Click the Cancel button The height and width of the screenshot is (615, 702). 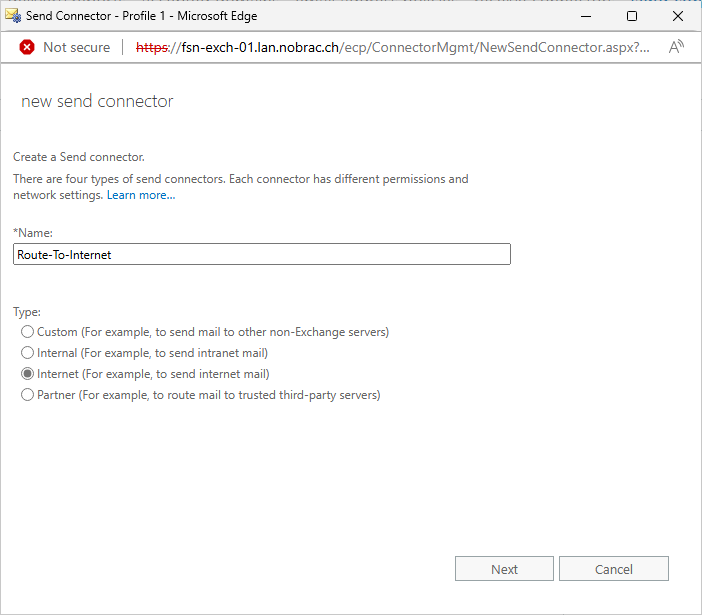point(614,569)
